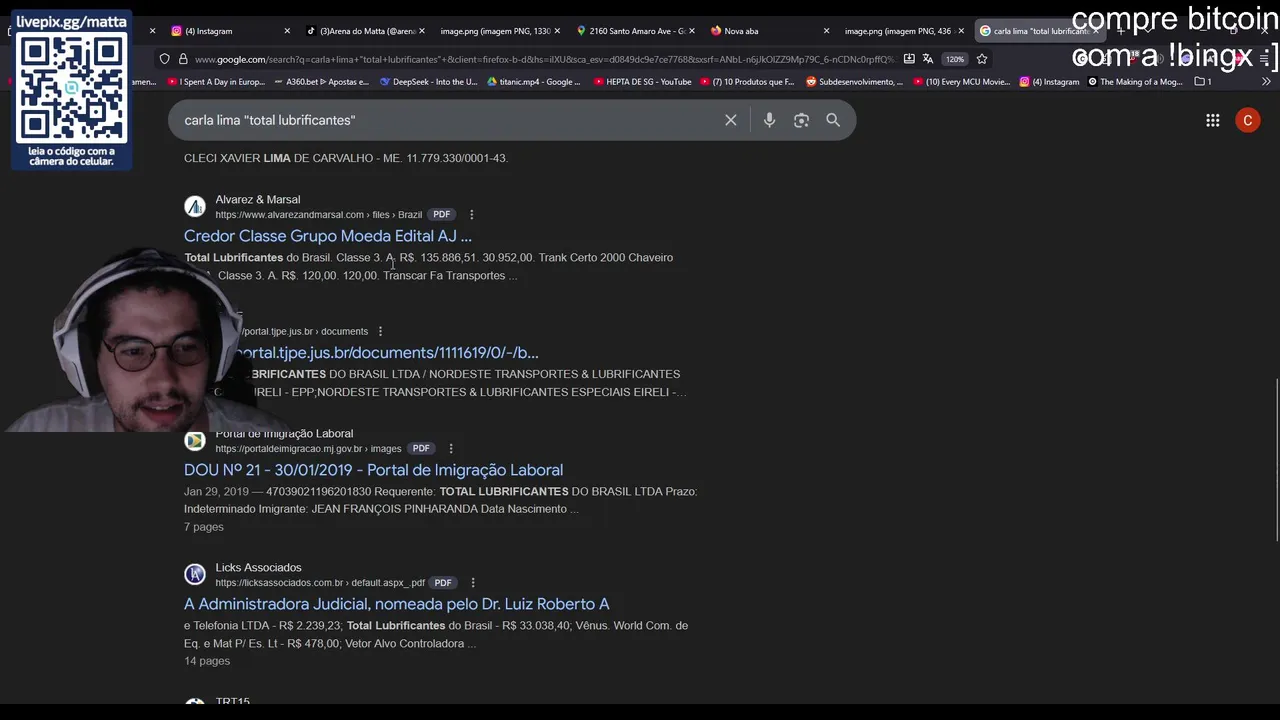This screenshot has width=1280, height=720.
Task: Open options for Alvarez & Marsal result
Action: 472,214
